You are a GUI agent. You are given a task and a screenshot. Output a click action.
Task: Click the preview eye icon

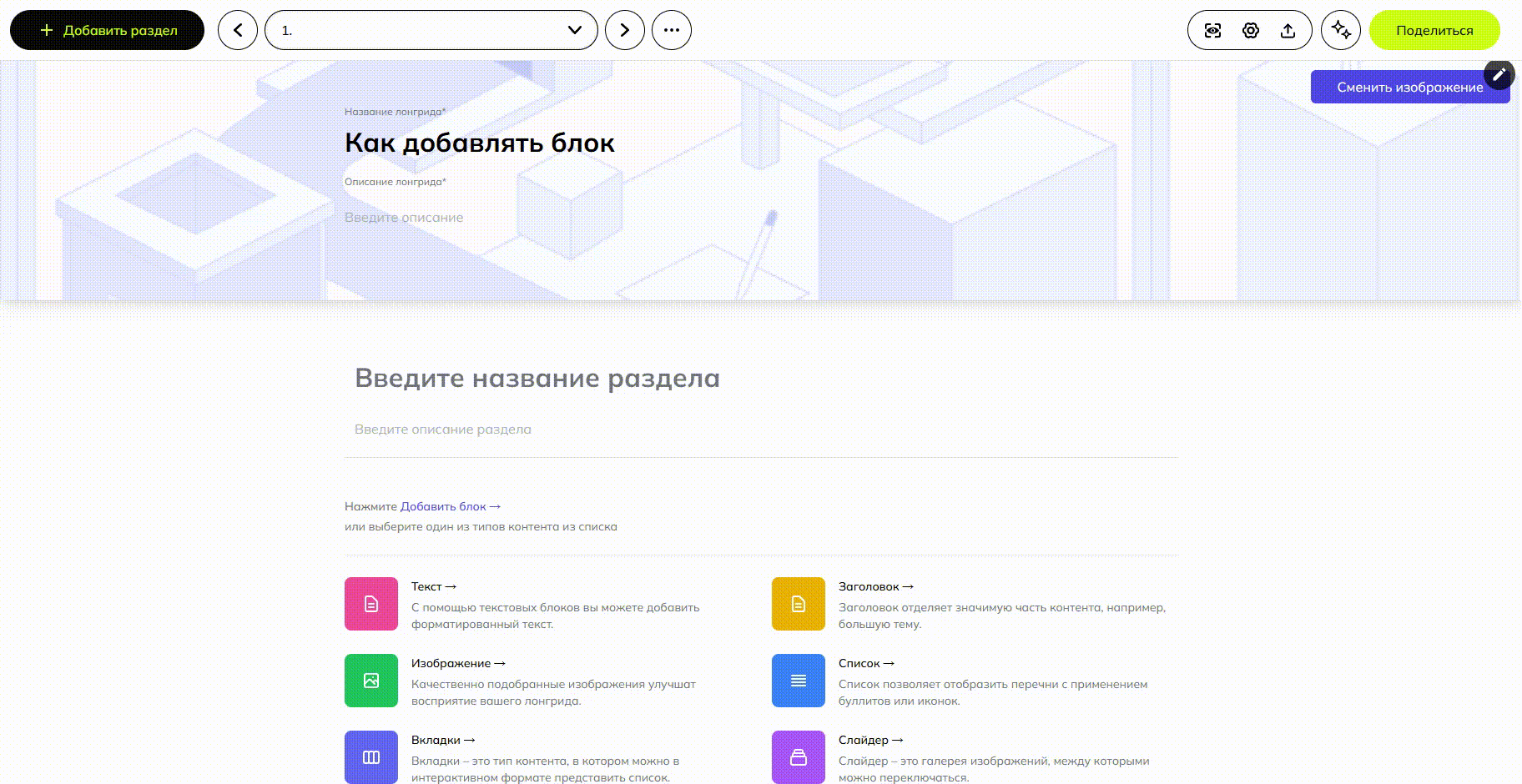1213,31
